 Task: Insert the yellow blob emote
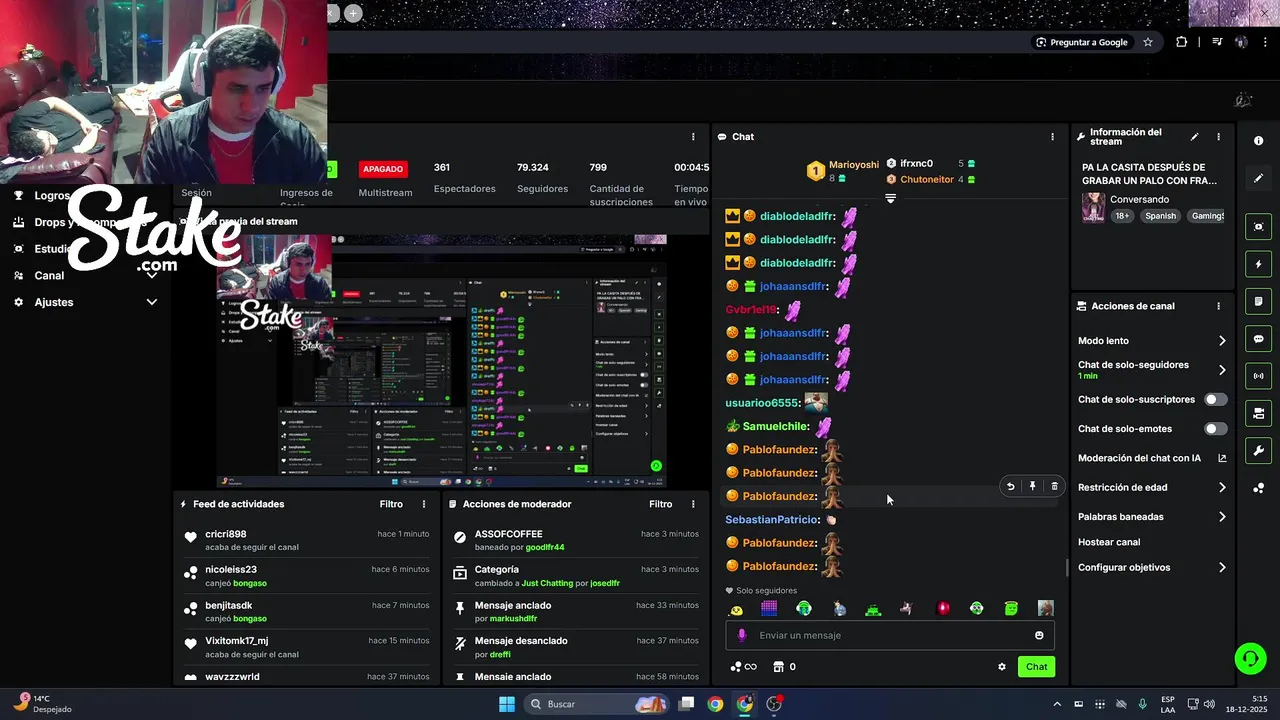point(737,609)
